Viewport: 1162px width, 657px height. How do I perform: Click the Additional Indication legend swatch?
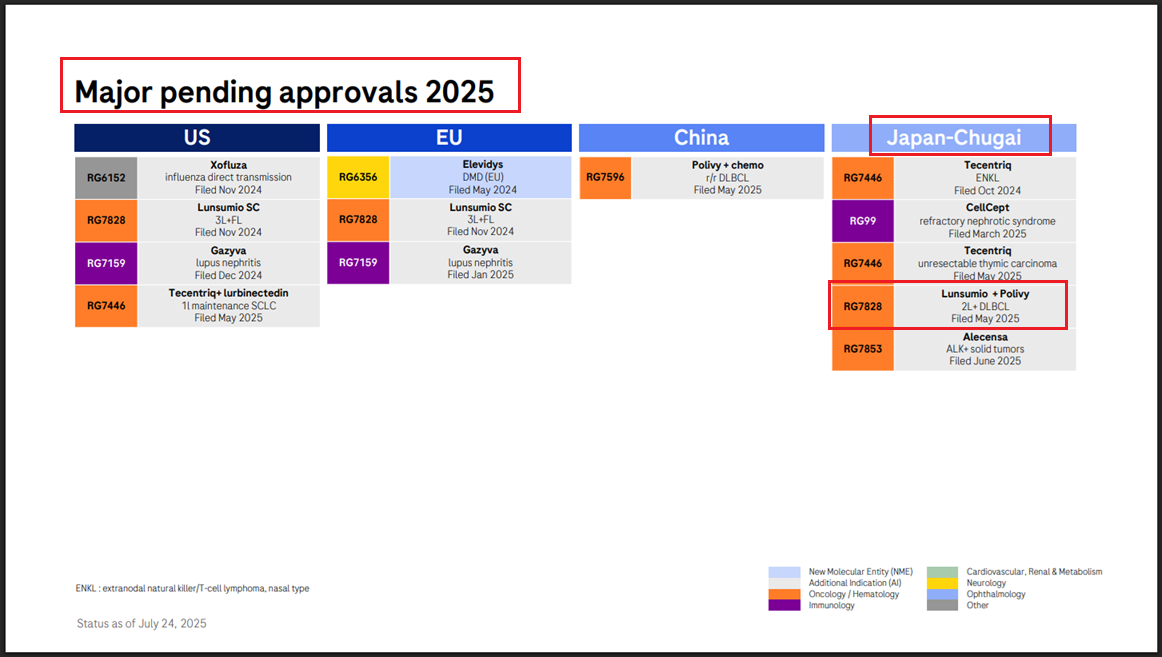tap(784, 583)
